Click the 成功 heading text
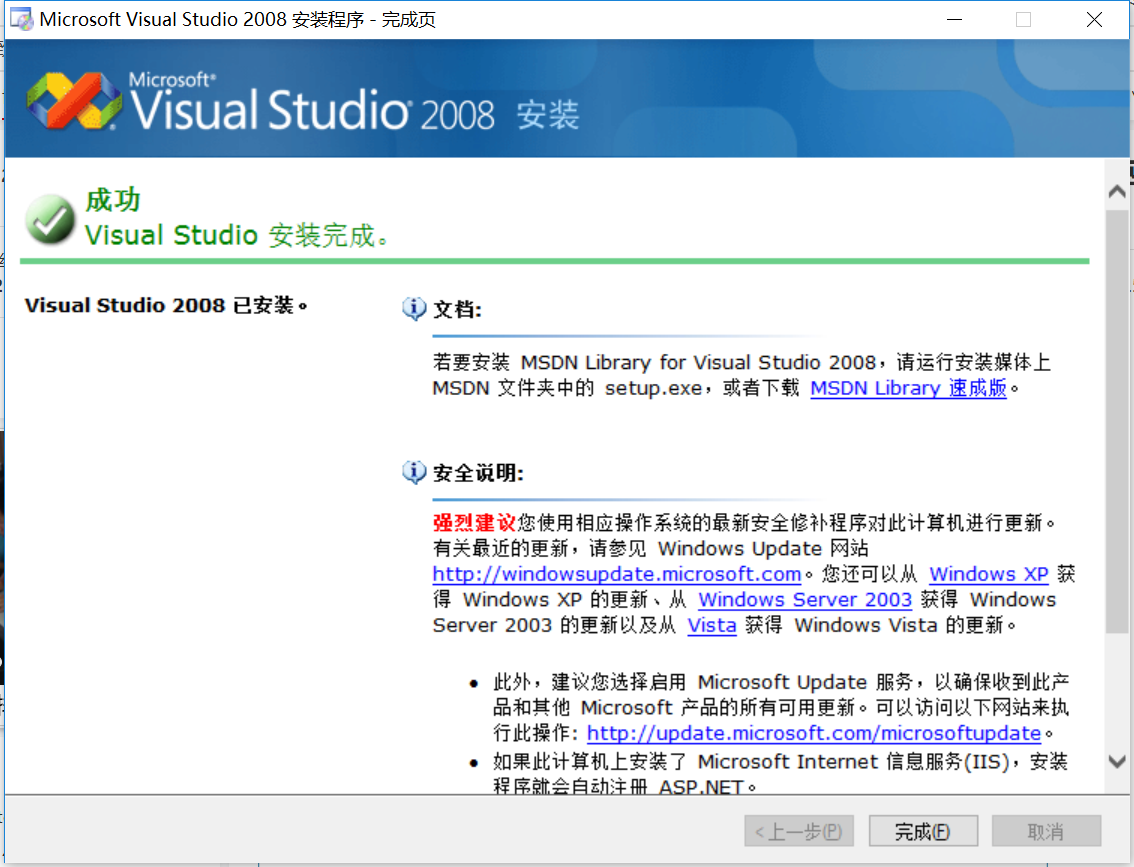This screenshot has width=1134, height=867. click(112, 200)
